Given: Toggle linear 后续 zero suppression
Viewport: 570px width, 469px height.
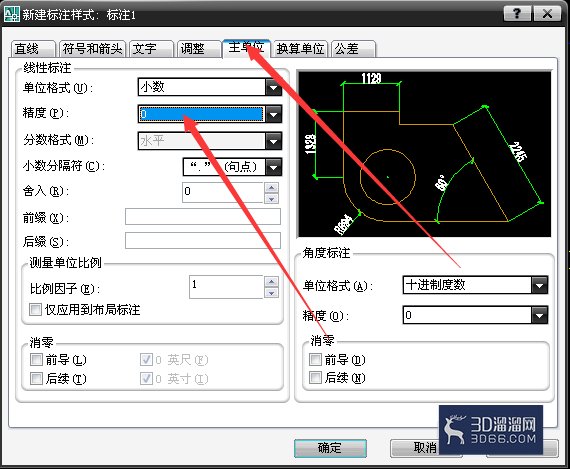Looking at the screenshot, I should coord(36,379).
